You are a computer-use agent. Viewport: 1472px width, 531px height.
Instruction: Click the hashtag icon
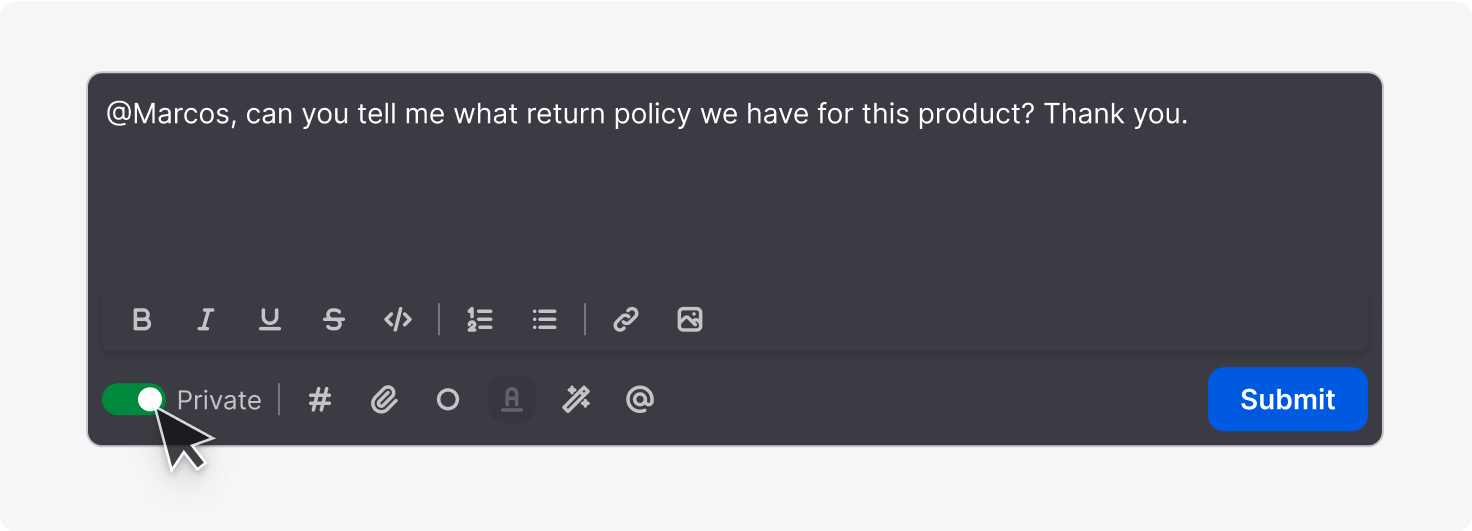319,400
